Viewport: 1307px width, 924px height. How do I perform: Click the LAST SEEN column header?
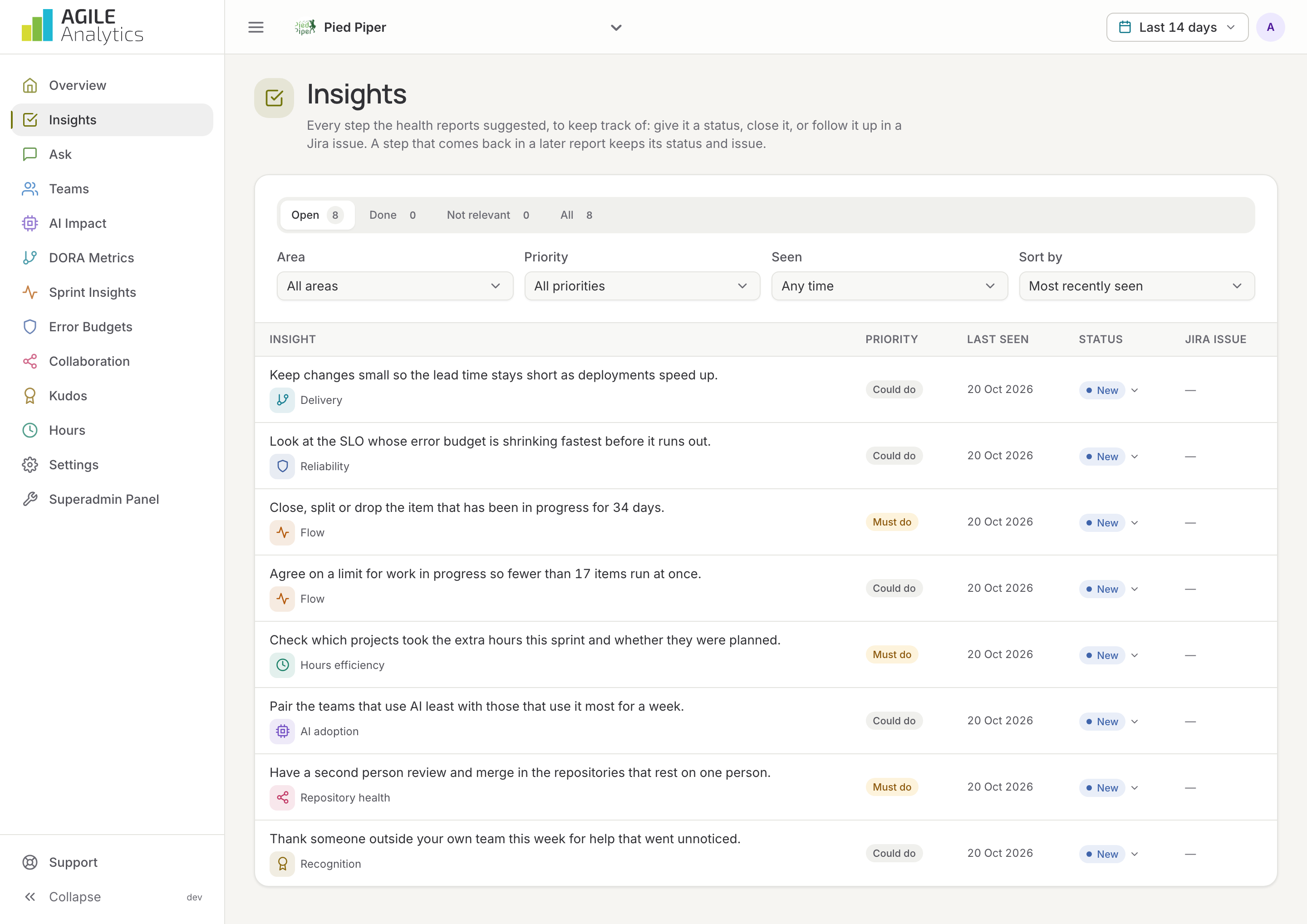coord(997,339)
